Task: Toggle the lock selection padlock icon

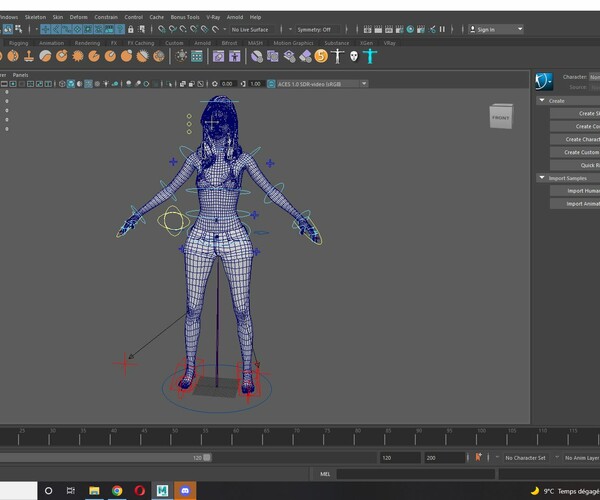Action: click(130, 29)
